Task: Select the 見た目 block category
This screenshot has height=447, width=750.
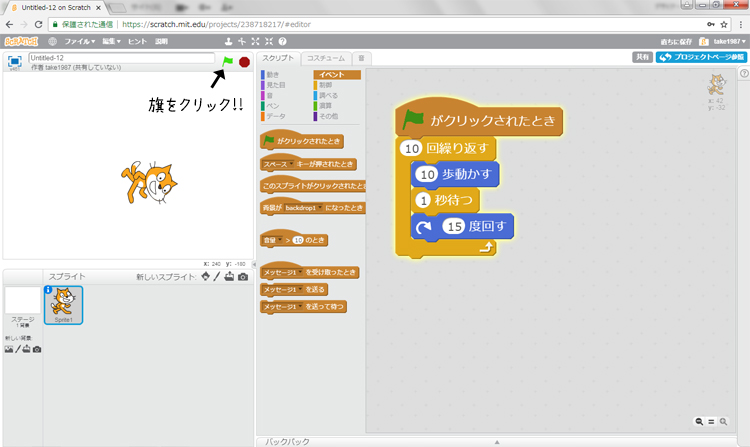Action: point(276,85)
